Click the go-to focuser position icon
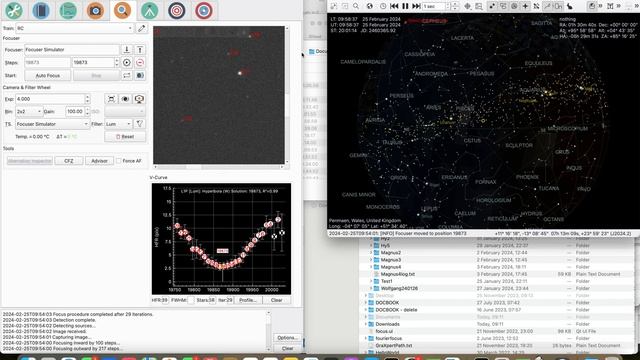 [127, 62]
